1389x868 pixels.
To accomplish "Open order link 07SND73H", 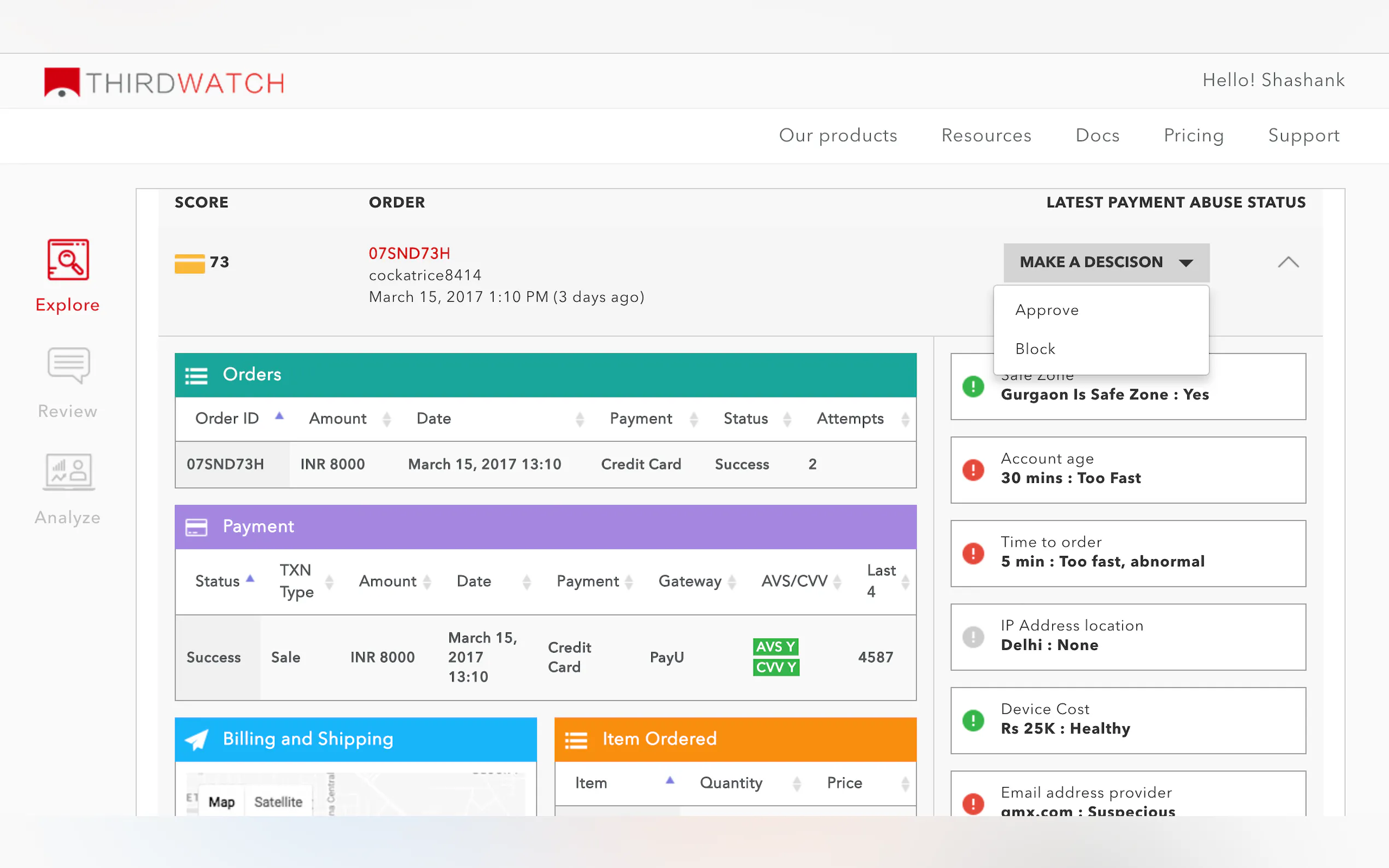I will click(409, 253).
